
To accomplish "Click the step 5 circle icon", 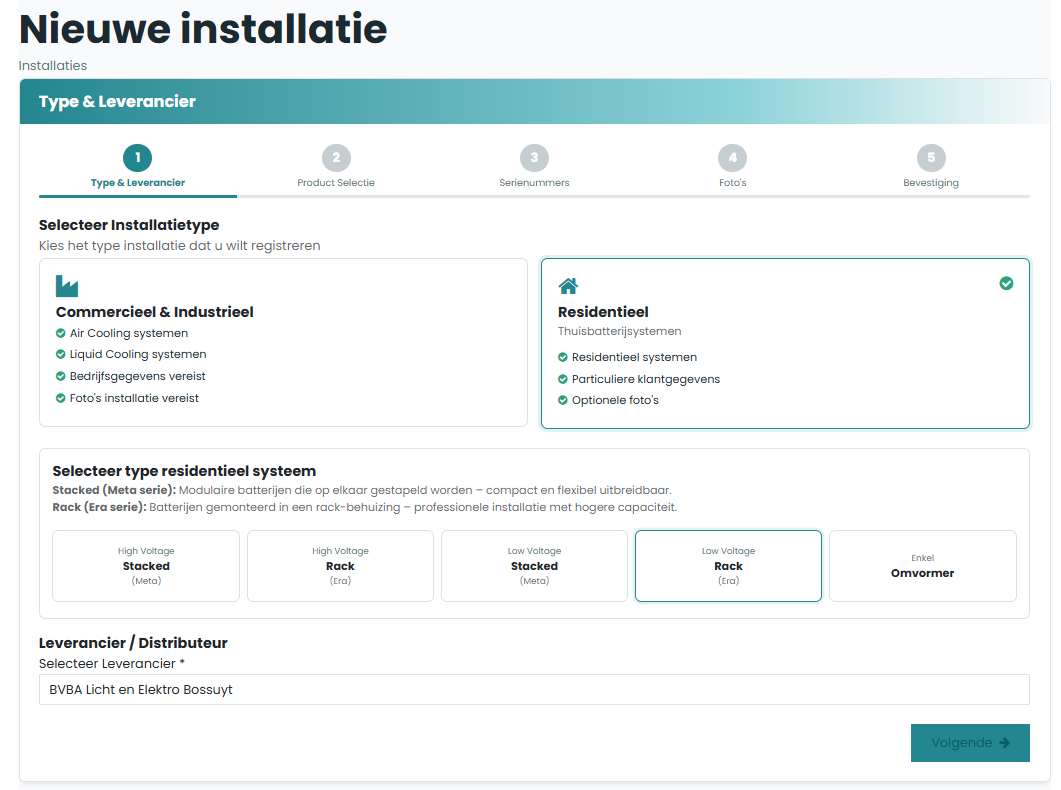I will (x=931, y=158).
